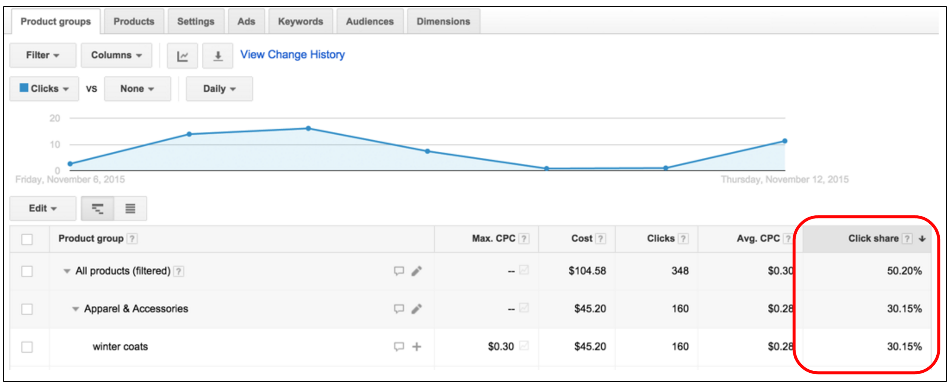Image resolution: width=951 pixels, height=389 pixels.
Task: Open the Columns dropdown
Action: pos(117,55)
